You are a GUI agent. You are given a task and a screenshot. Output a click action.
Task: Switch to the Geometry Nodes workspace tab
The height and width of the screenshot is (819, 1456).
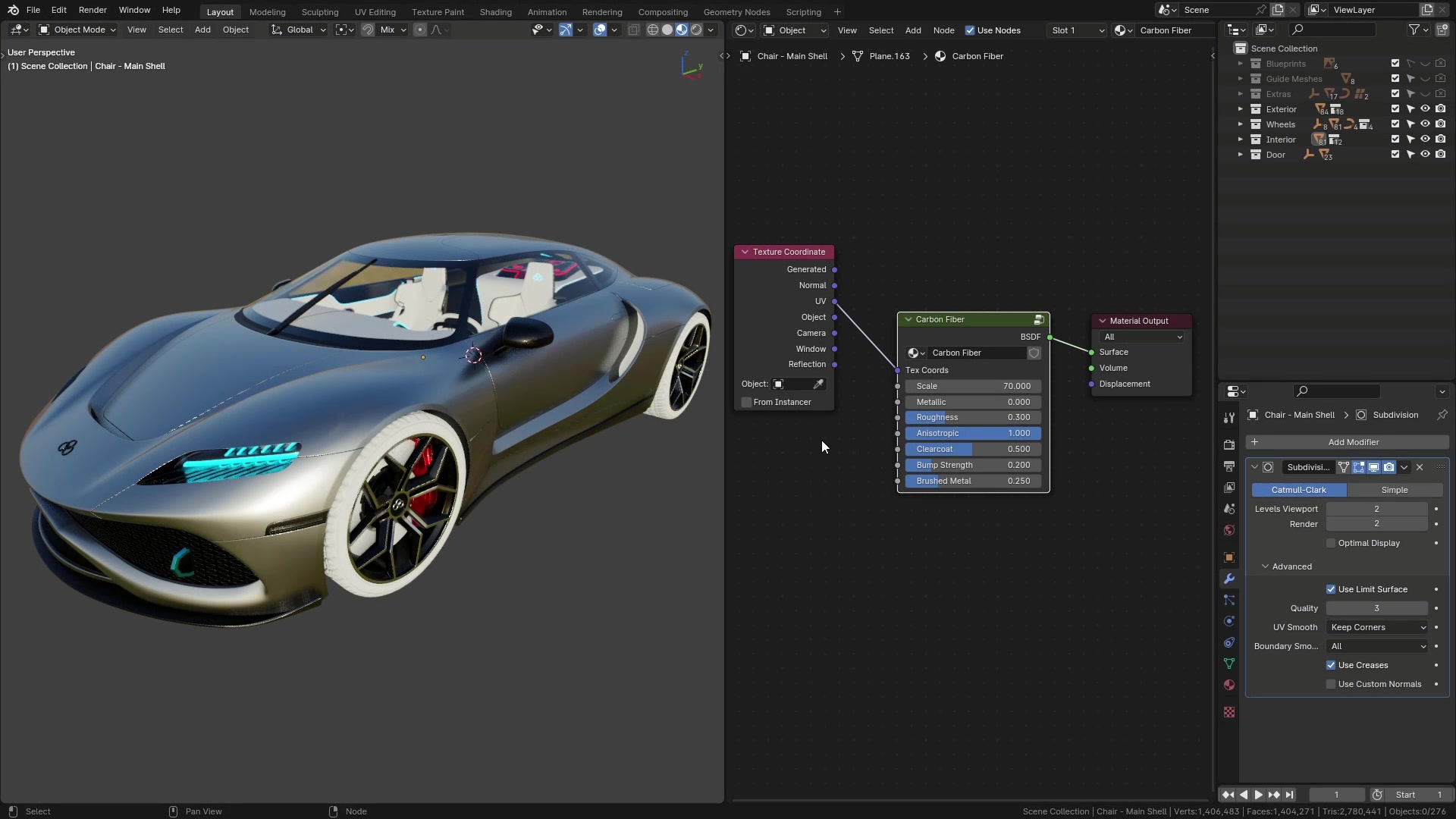[736, 12]
